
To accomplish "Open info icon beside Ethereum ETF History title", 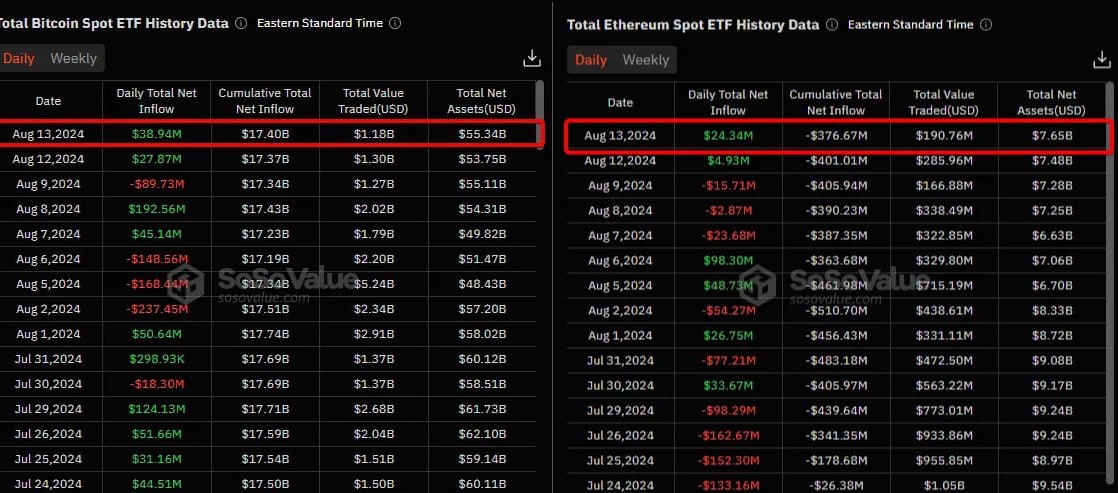I will click(832, 24).
